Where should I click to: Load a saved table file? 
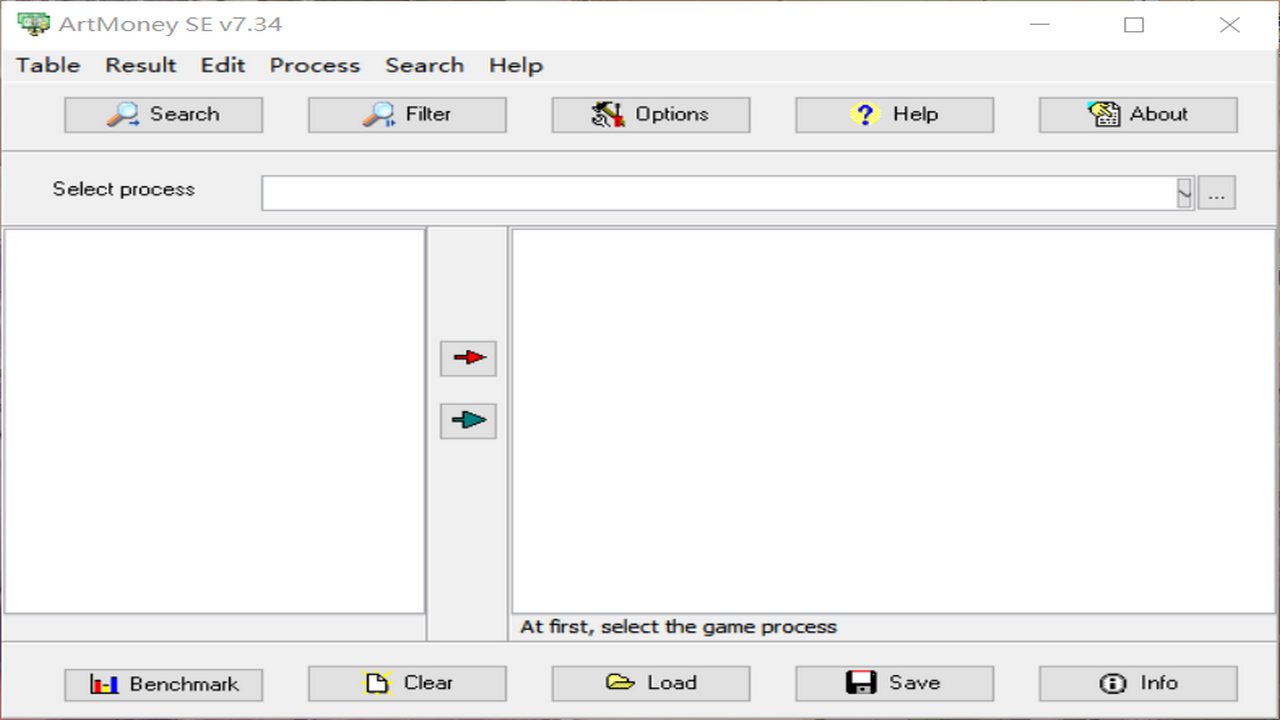pyautogui.click(x=650, y=684)
